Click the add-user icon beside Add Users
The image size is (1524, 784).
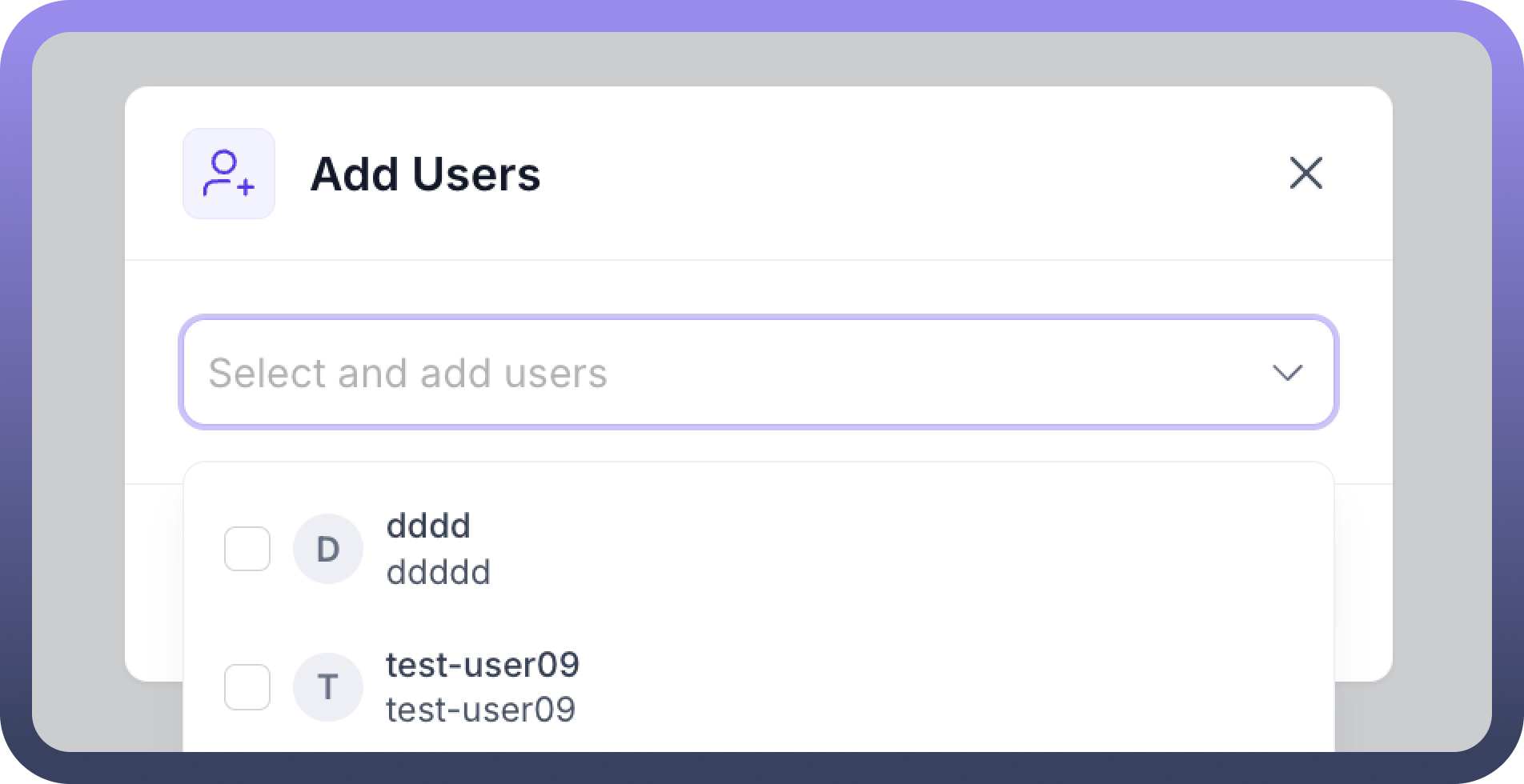[x=229, y=174]
